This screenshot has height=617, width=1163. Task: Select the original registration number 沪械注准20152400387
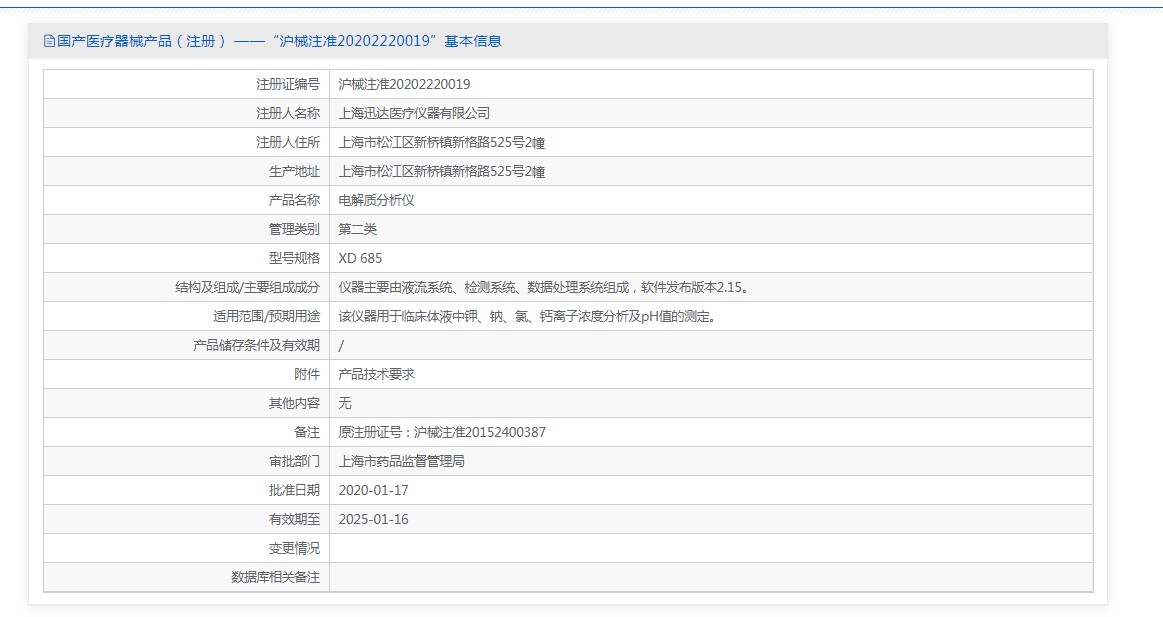[480, 432]
